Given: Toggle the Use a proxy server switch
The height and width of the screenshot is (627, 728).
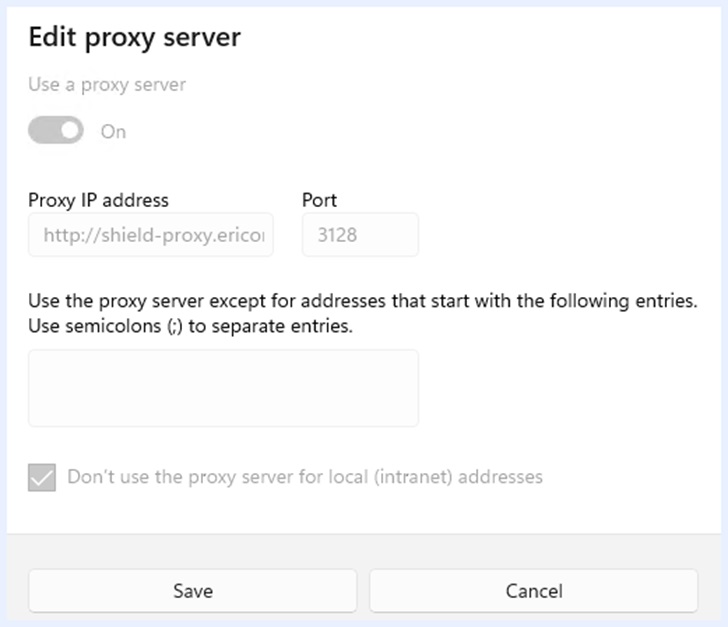Looking at the screenshot, I should click(56, 130).
